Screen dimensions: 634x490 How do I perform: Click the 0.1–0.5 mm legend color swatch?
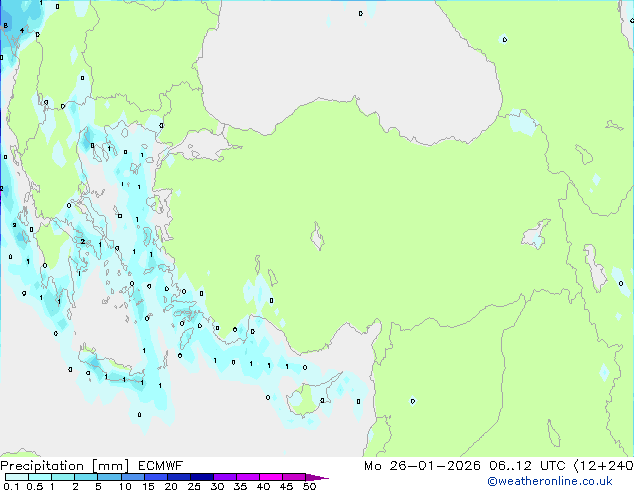tap(17, 477)
